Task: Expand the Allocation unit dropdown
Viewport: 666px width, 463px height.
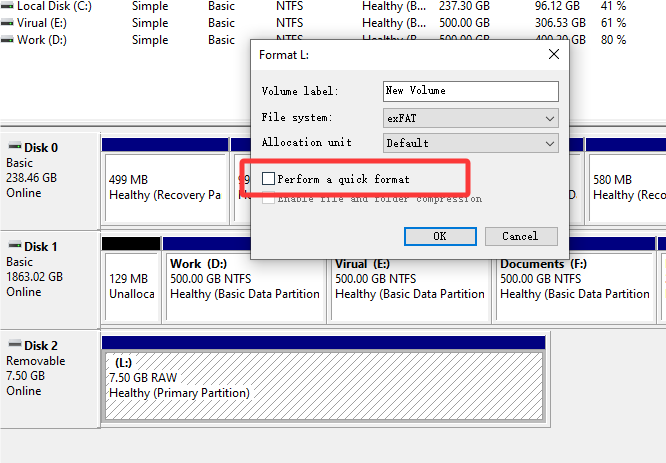Action: click(x=470, y=143)
